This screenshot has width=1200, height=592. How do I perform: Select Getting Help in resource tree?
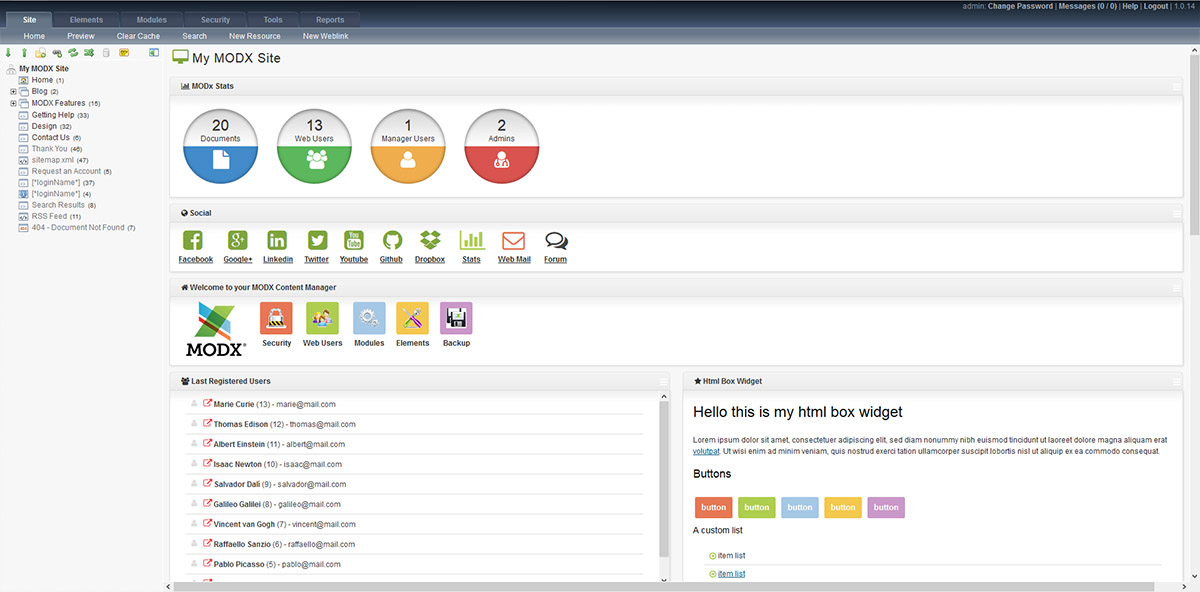53,115
